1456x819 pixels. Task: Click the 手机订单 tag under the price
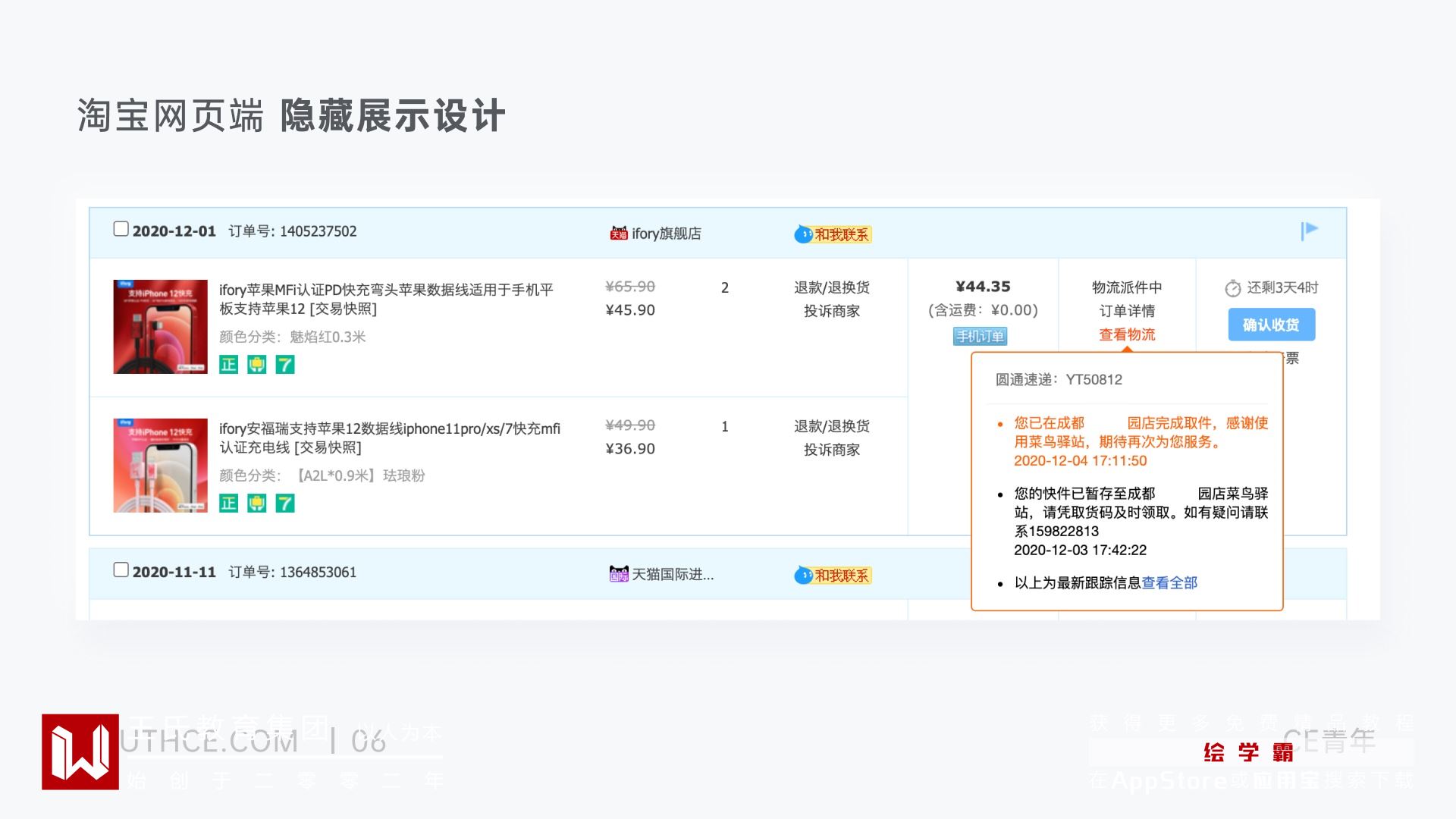pyautogui.click(x=980, y=336)
